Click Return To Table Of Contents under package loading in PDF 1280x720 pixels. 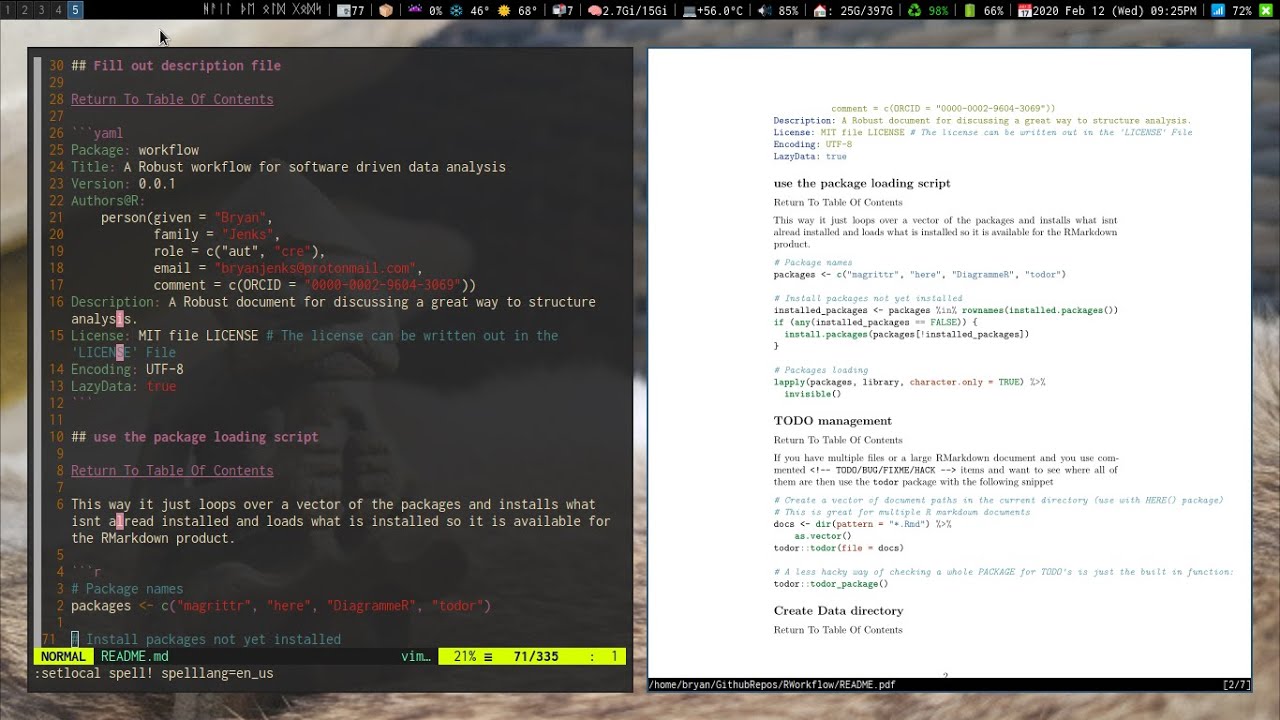tap(838, 202)
